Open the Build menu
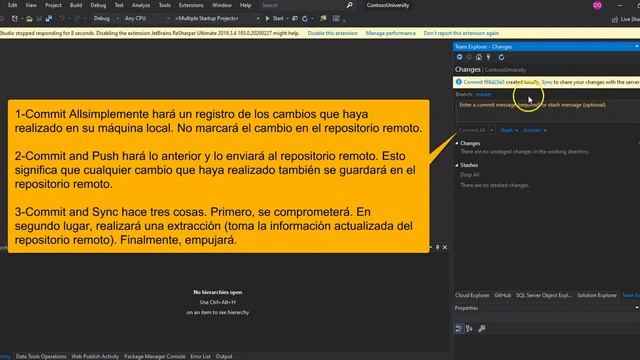The image size is (640, 360). (x=76, y=5)
